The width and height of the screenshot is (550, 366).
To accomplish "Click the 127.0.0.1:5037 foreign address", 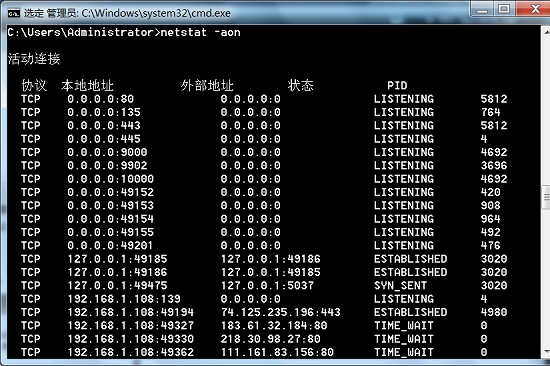I will (x=267, y=286).
